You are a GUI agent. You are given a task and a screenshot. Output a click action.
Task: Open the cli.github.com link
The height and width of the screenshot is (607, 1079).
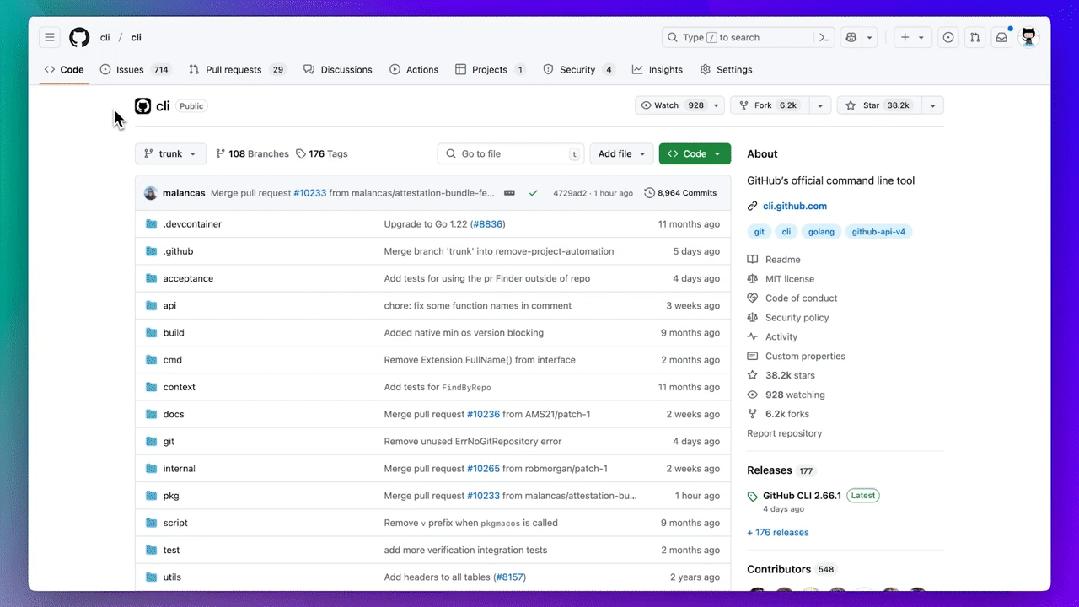(795, 206)
